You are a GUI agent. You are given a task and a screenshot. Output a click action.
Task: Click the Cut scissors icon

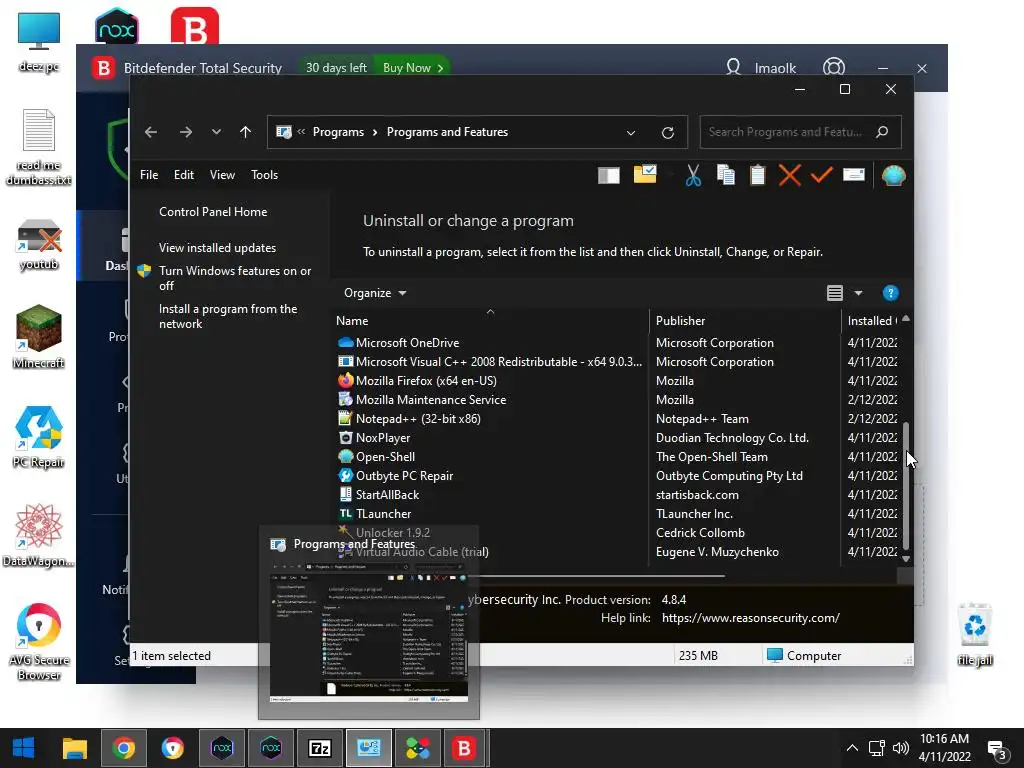pyautogui.click(x=693, y=175)
